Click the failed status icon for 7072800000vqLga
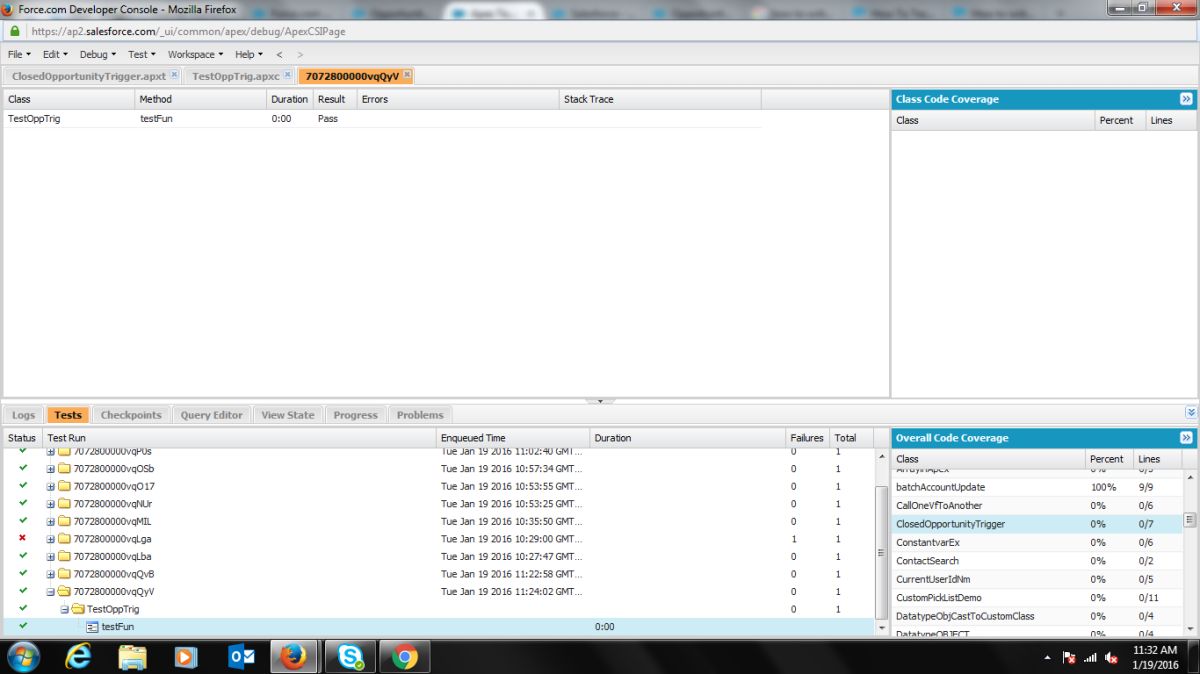This screenshot has height=674, width=1200. (23, 538)
